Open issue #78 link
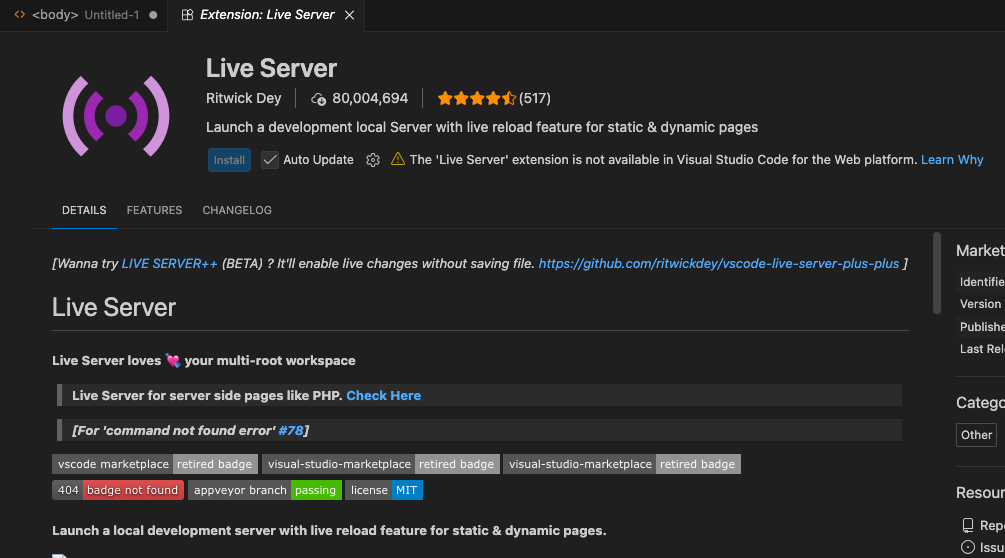 [x=290, y=431]
